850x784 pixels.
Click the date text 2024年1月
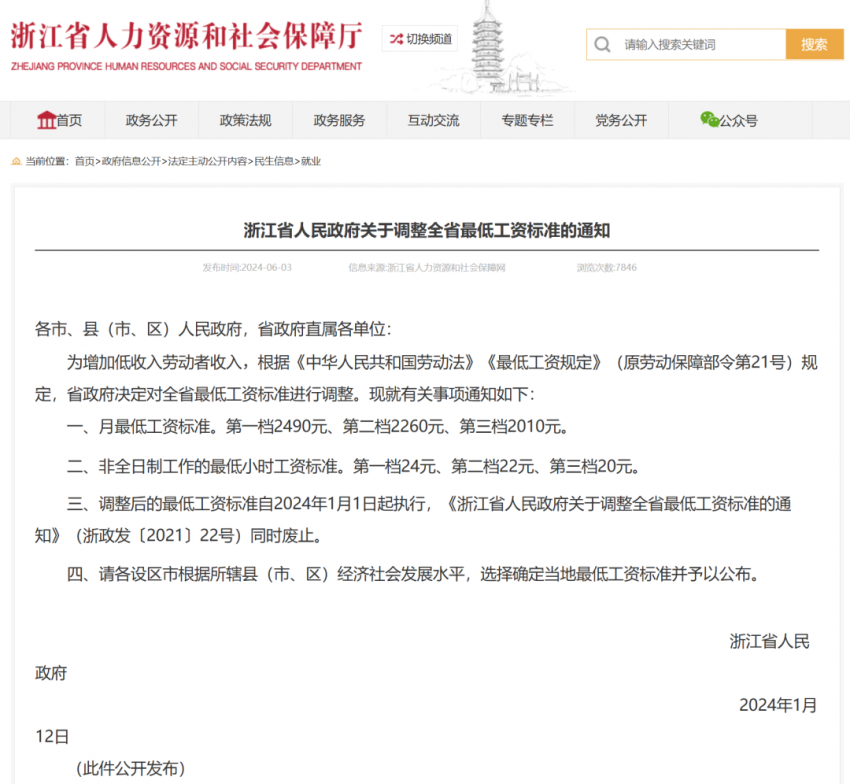point(778,705)
